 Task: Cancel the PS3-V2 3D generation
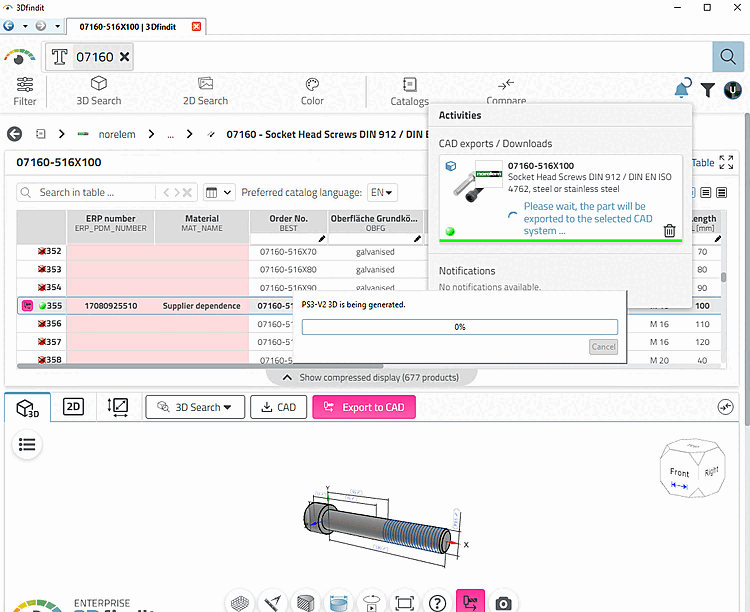tap(603, 346)
